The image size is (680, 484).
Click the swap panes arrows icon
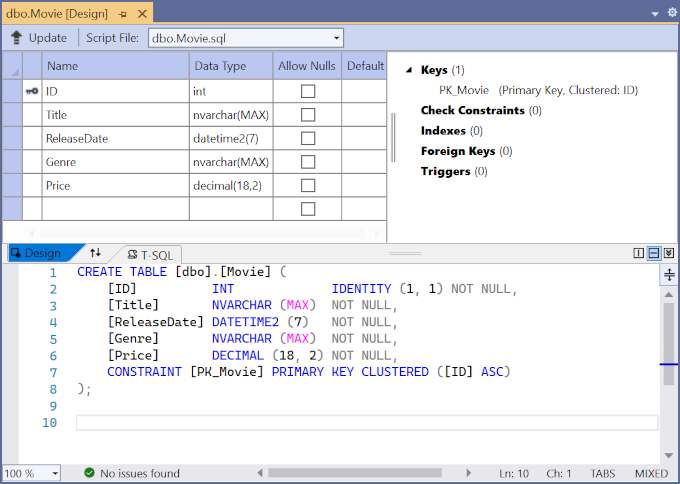click(x=95, y=254)
